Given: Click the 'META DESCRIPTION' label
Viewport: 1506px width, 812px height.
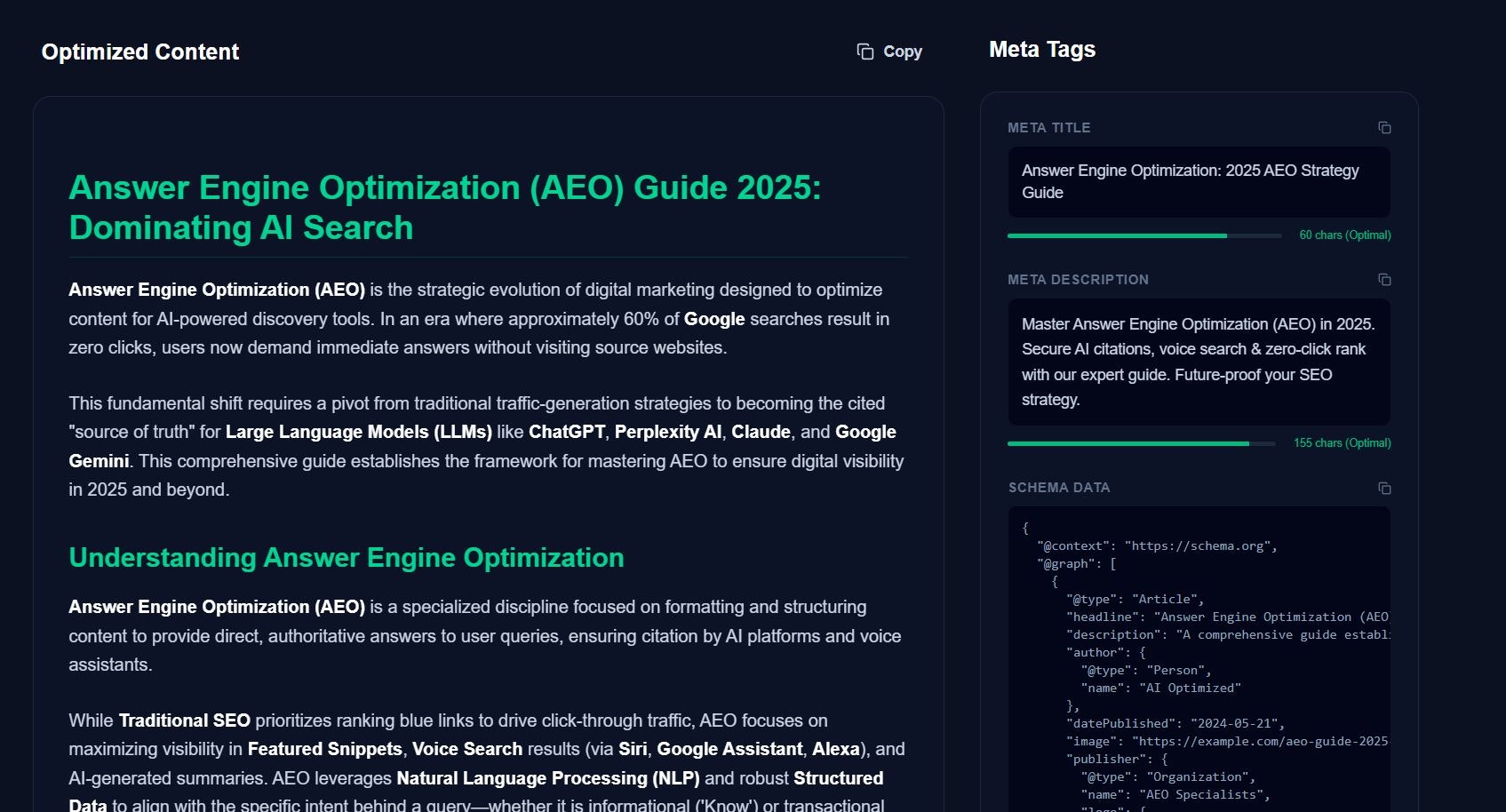Looking at the screenshot, I should [x=1078, y=280].
